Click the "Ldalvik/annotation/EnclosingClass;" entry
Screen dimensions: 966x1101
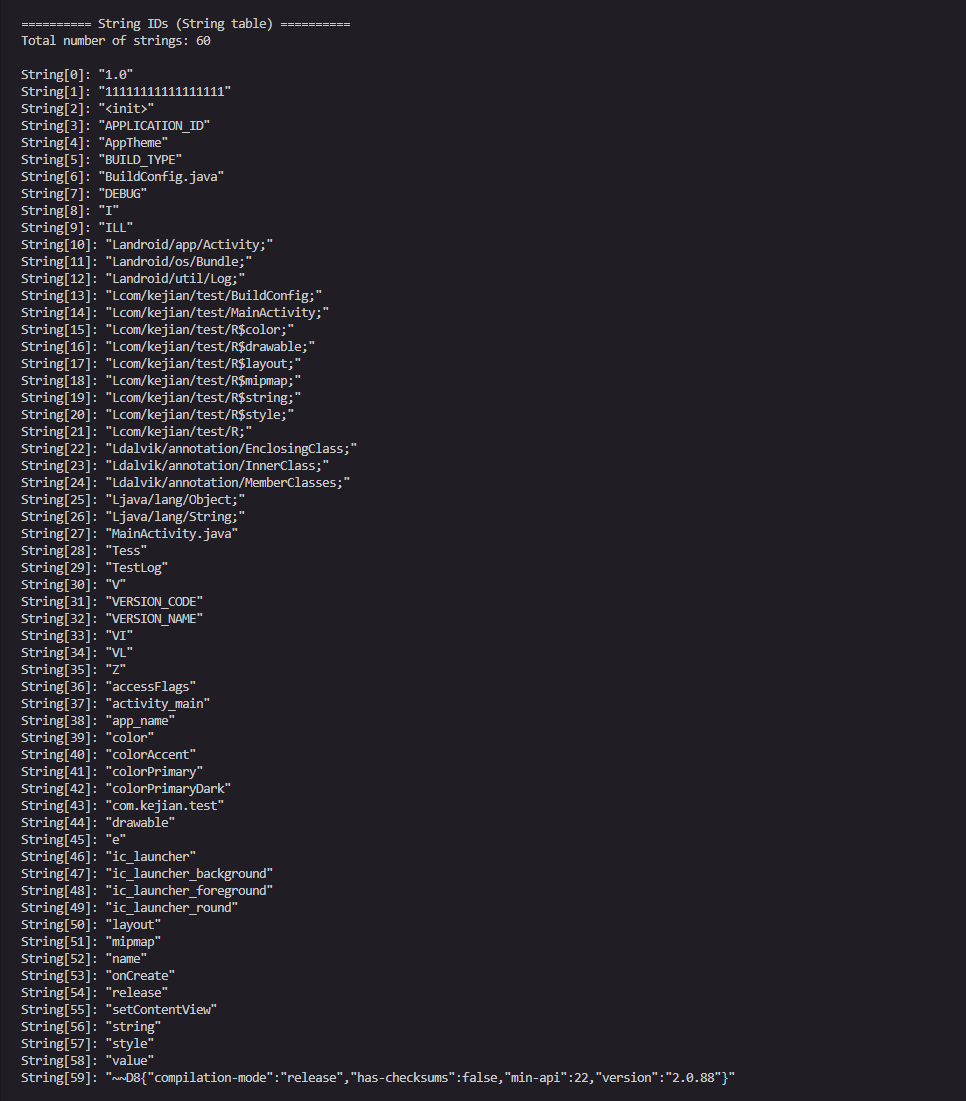(189, 449)
